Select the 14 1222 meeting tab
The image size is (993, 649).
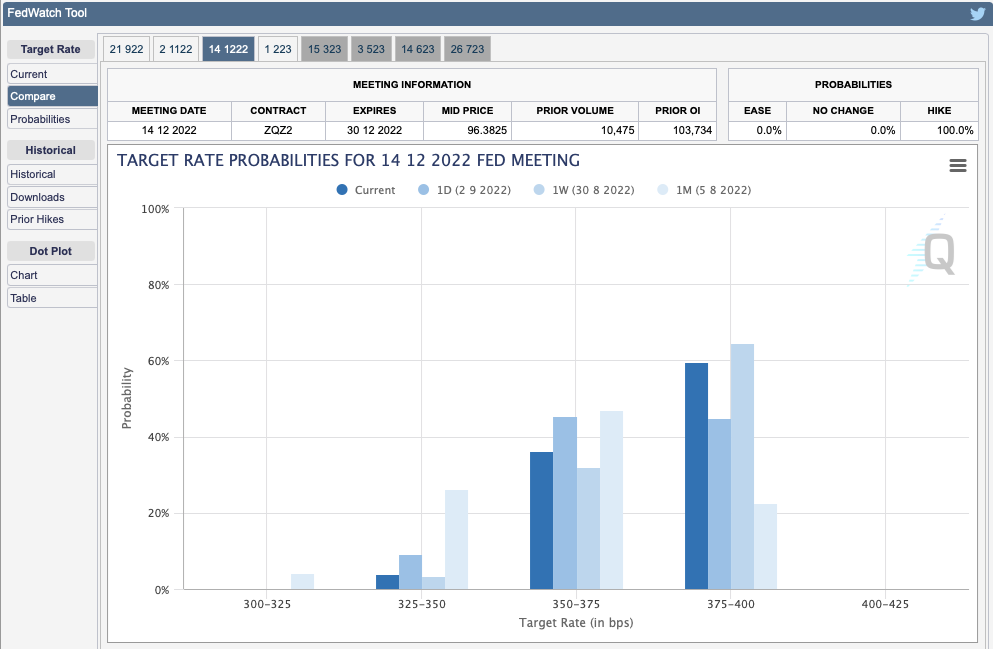tap(228, 49)
